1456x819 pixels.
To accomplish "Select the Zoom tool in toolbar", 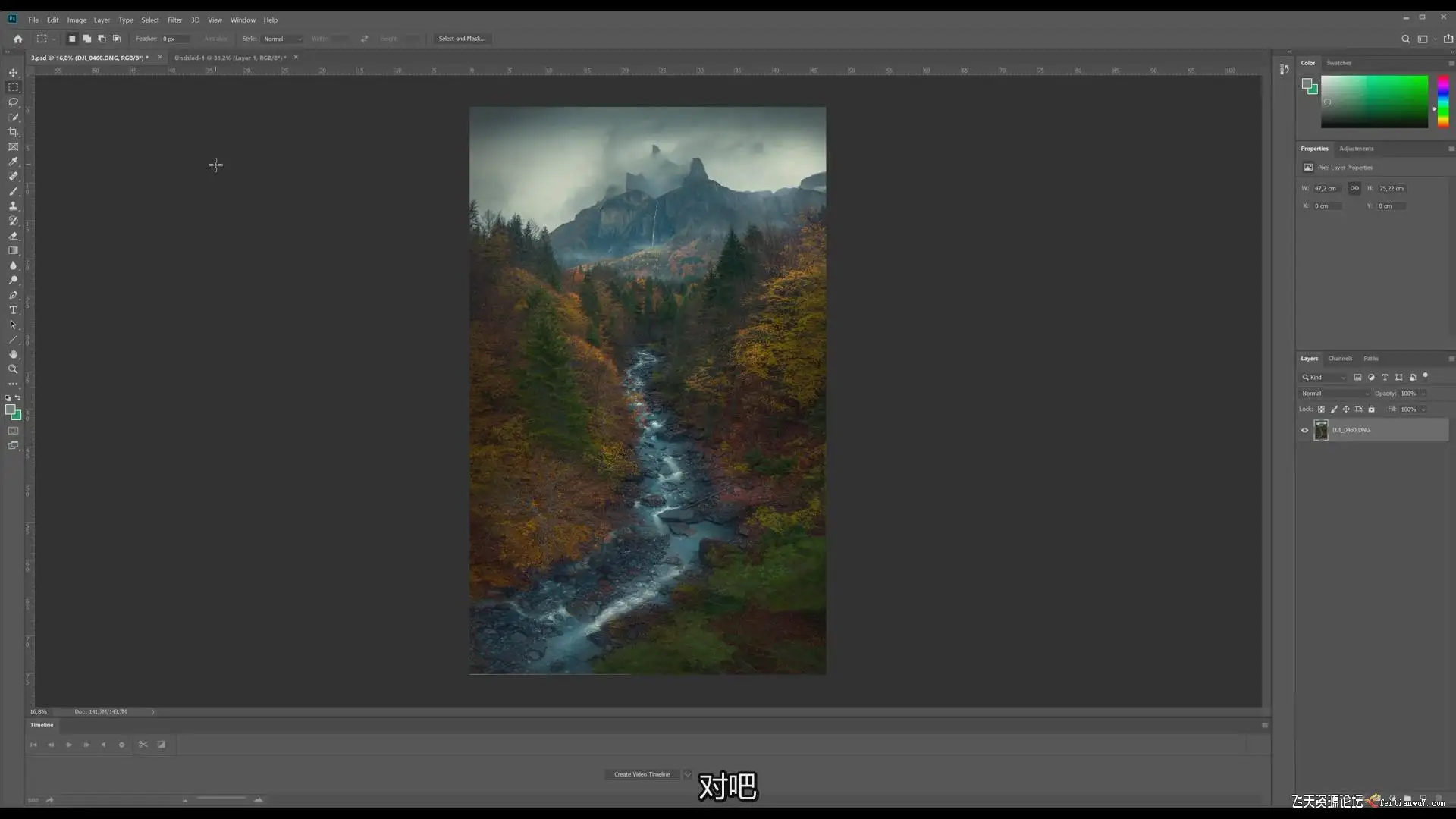I will 13,369.
